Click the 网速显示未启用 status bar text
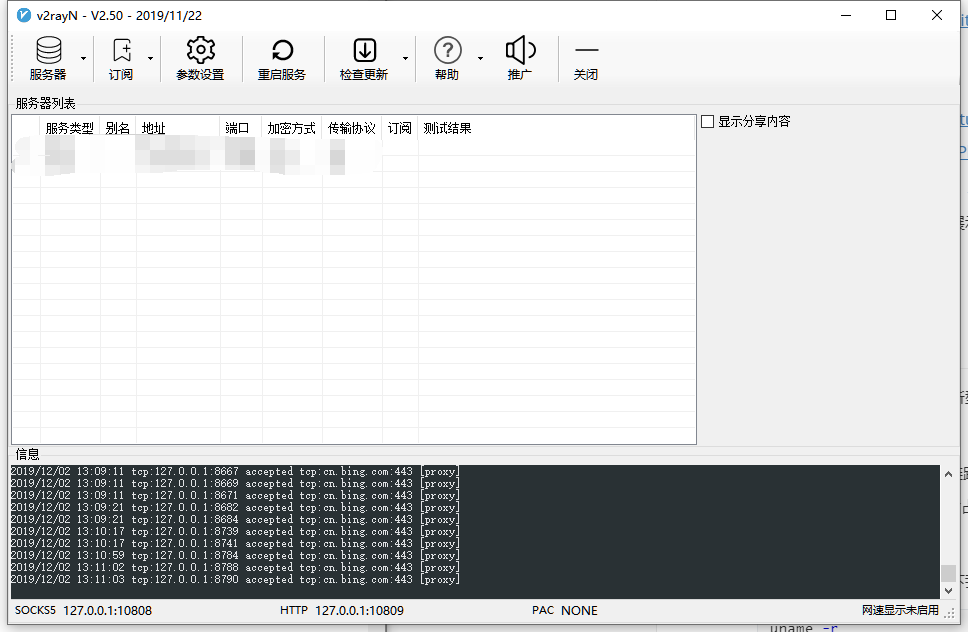968x632 pixels. [900, 610]
